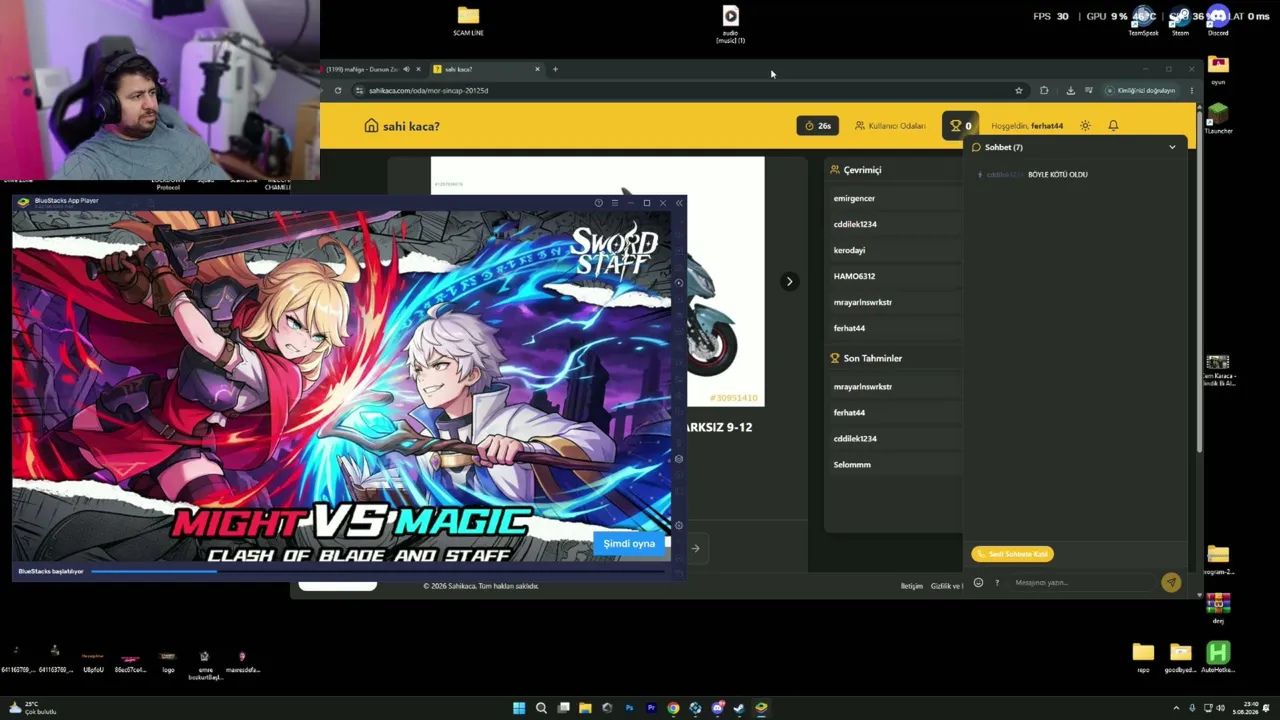Viewport: 1280px width, 720px height.
Task: Open BlueStacks settings gear in sidebar
Action: [678, 525]
